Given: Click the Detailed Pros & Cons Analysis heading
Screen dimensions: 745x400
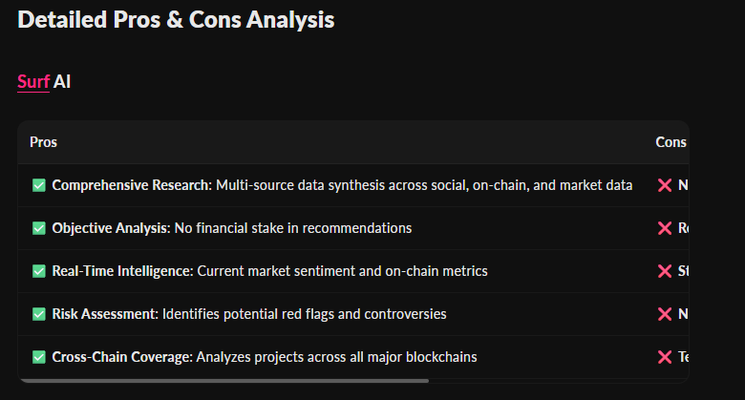Looking at the screenshot, I should tap(176, 20).
